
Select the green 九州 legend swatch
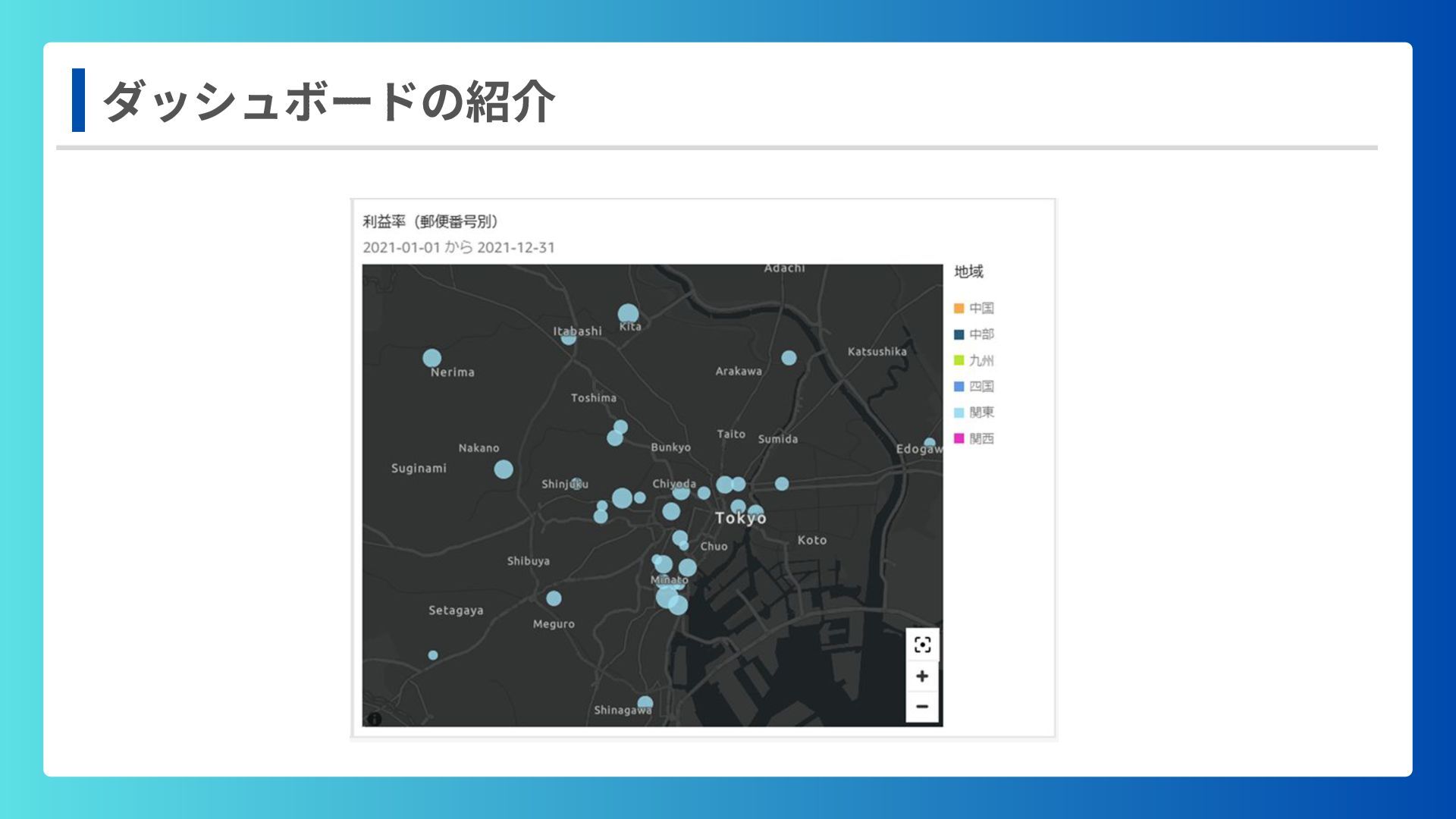[x=959, y=360]
